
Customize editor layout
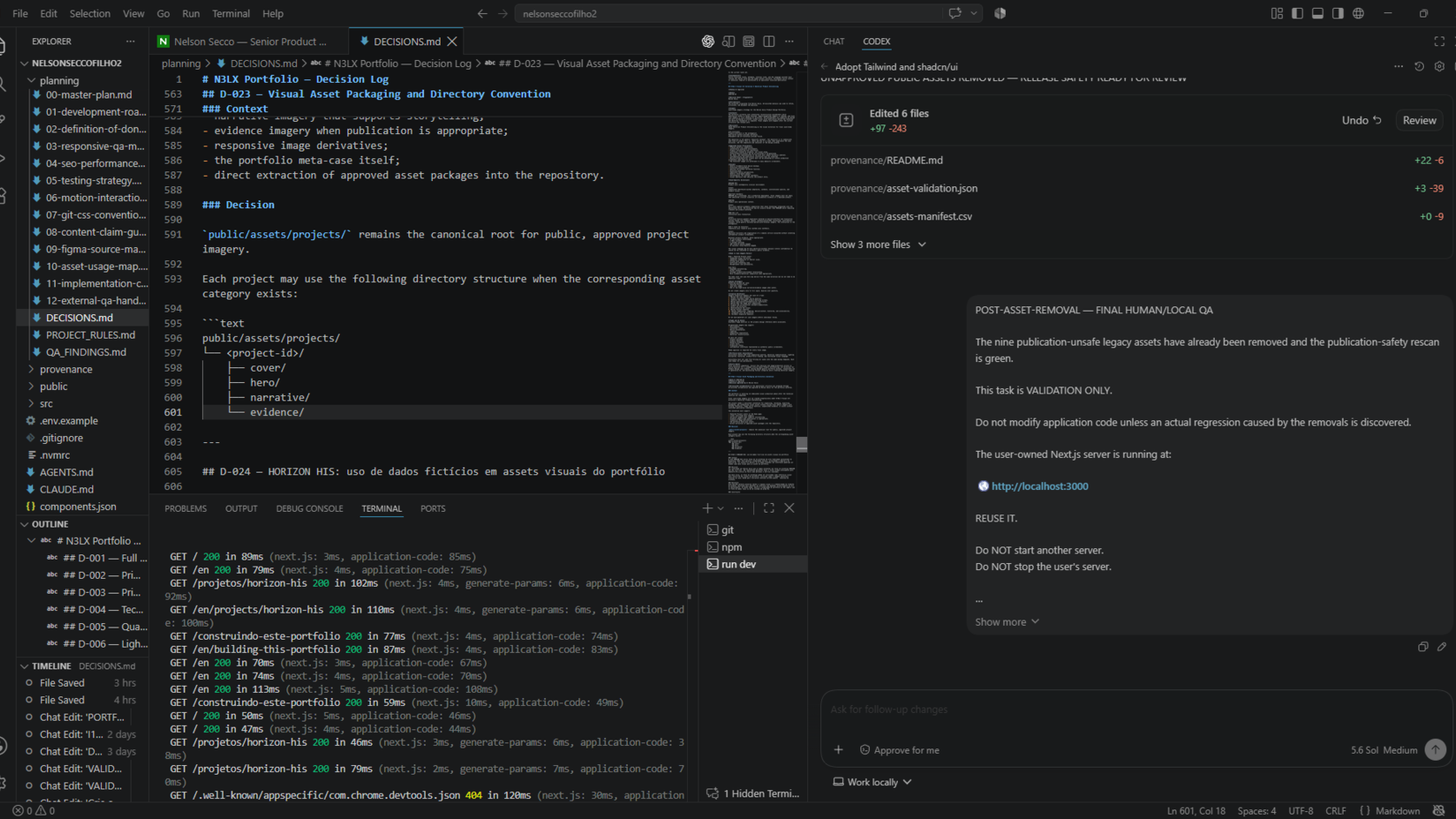[x=1277, y=13]
